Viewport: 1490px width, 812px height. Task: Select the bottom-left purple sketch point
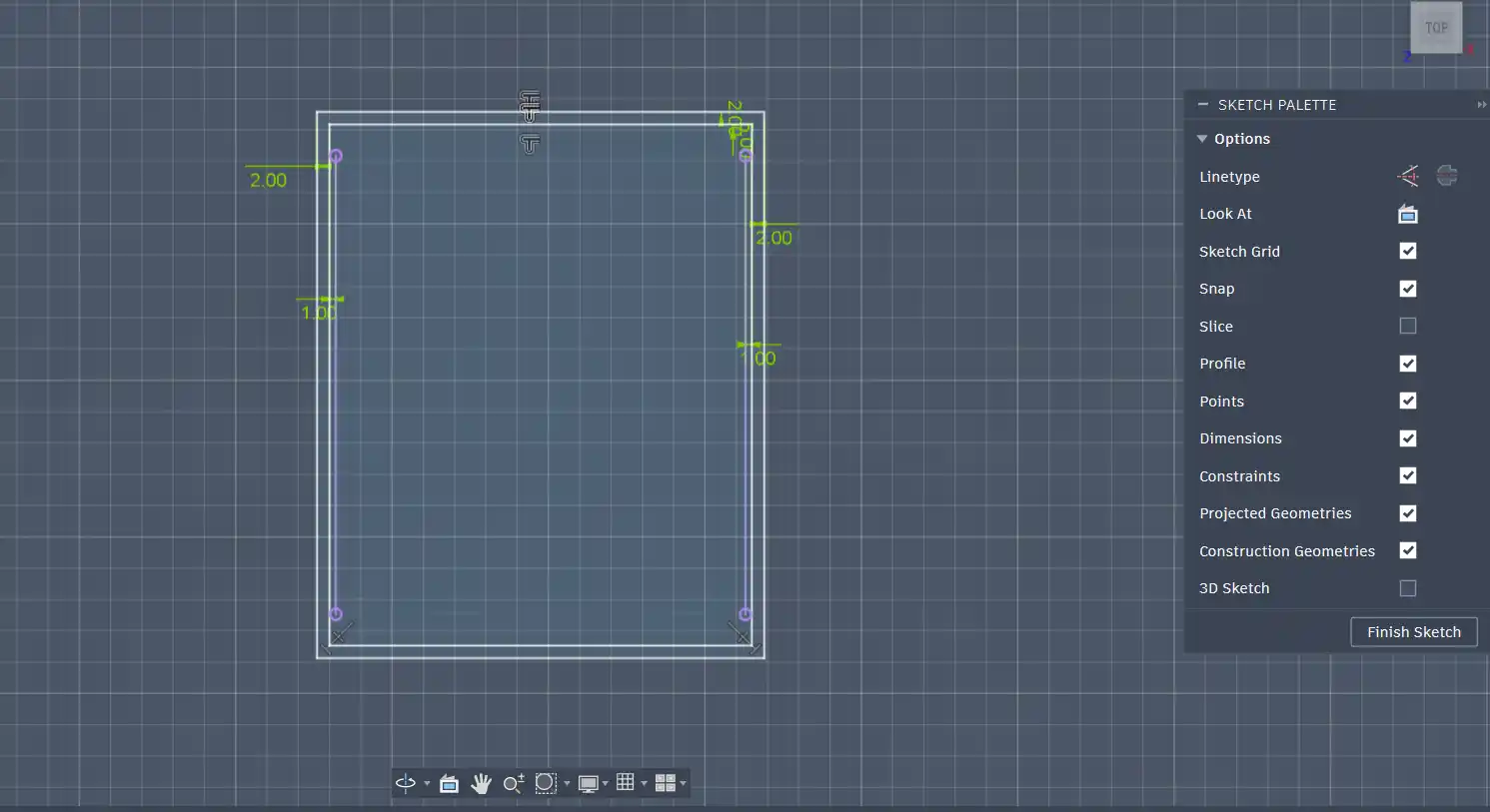point(336,614)
